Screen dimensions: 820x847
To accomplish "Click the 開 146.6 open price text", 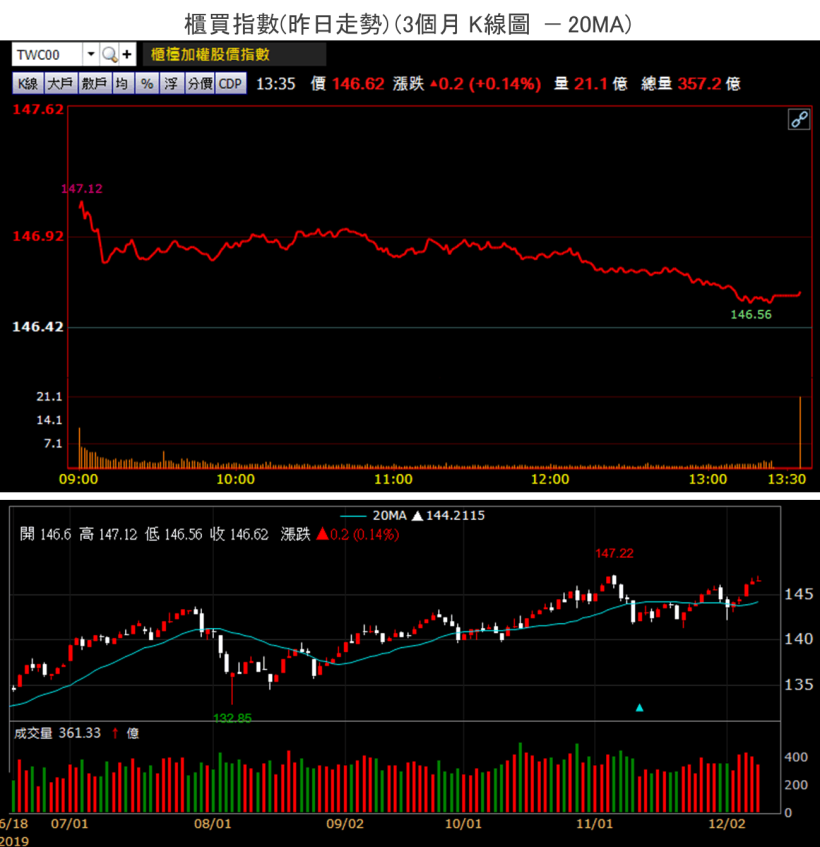I will tap(45, 534).
